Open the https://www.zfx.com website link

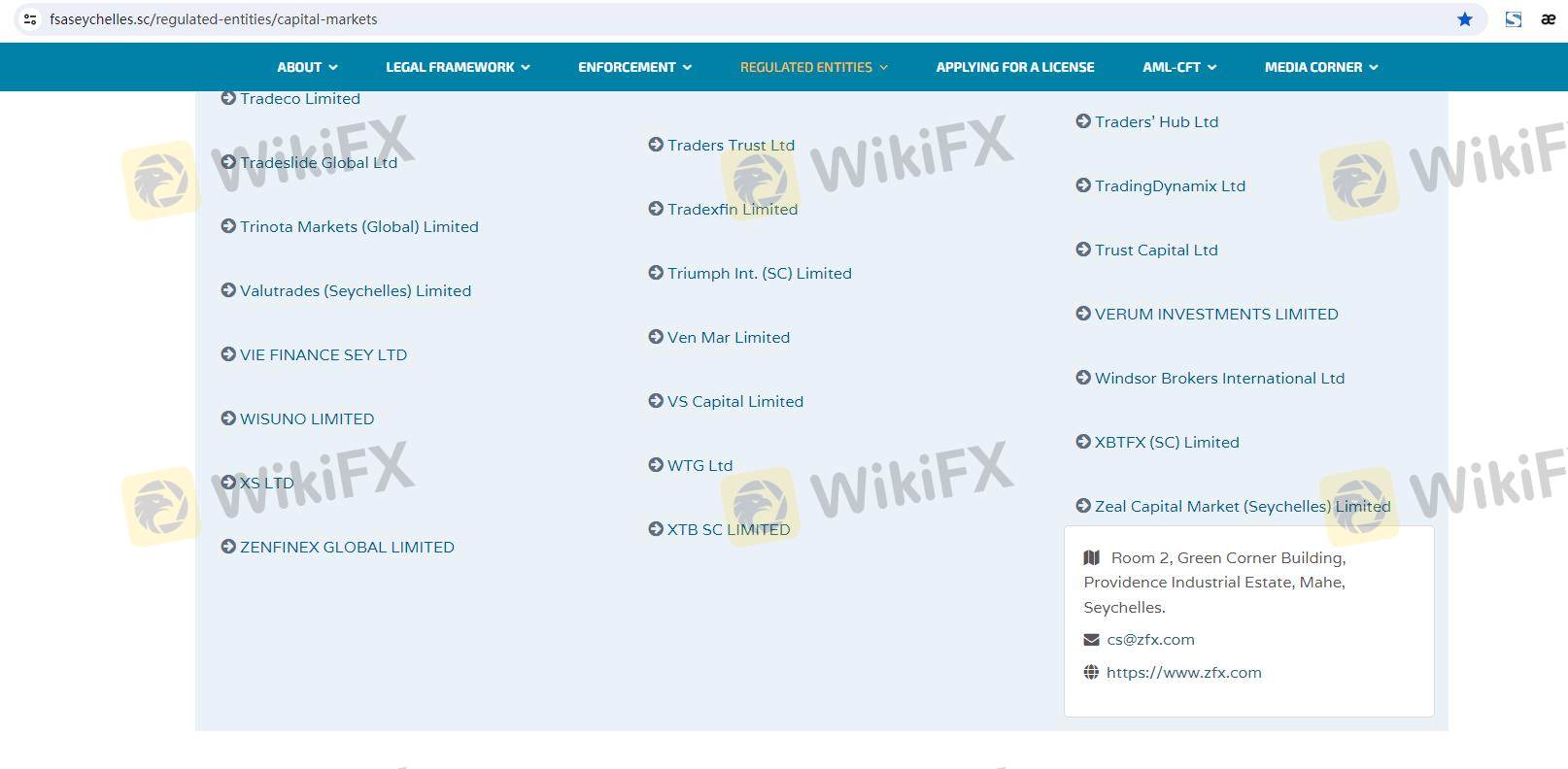click(1183, 673)
